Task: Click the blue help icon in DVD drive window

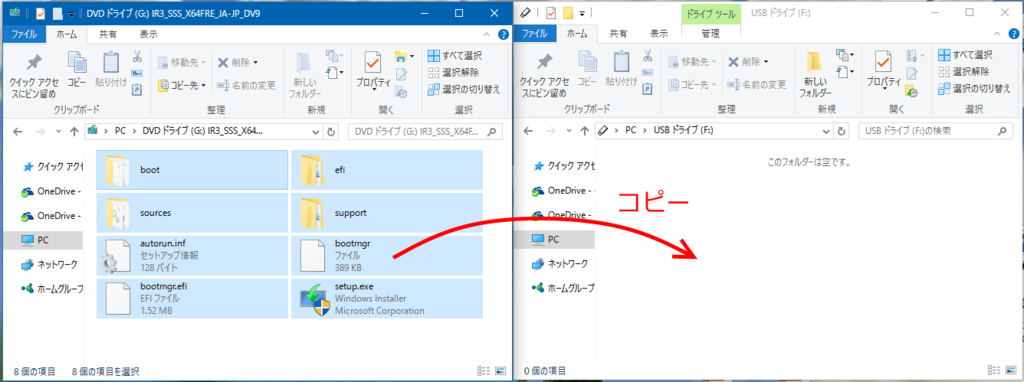Action: pyautogui.click(x=504, y=35)
